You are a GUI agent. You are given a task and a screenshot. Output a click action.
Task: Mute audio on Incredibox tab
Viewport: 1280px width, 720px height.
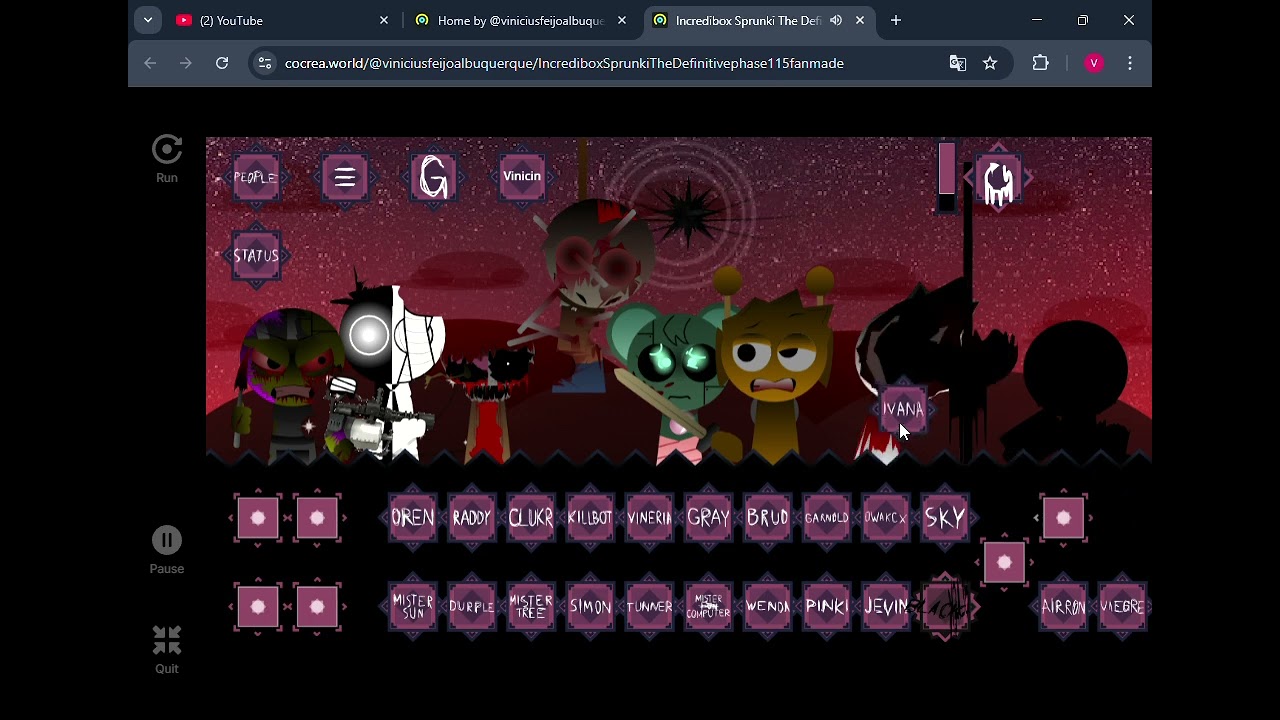pos(836,20)
